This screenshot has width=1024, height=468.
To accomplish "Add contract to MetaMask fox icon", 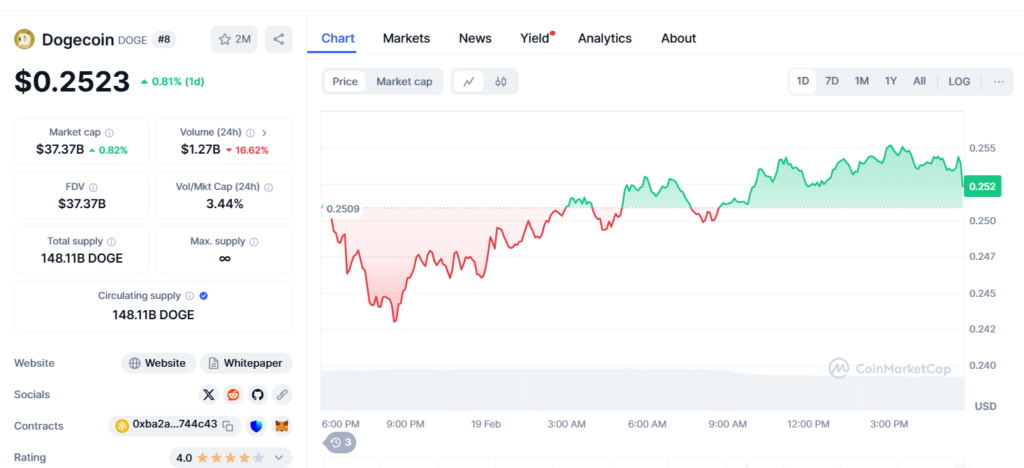I will [x=282, y=426].
